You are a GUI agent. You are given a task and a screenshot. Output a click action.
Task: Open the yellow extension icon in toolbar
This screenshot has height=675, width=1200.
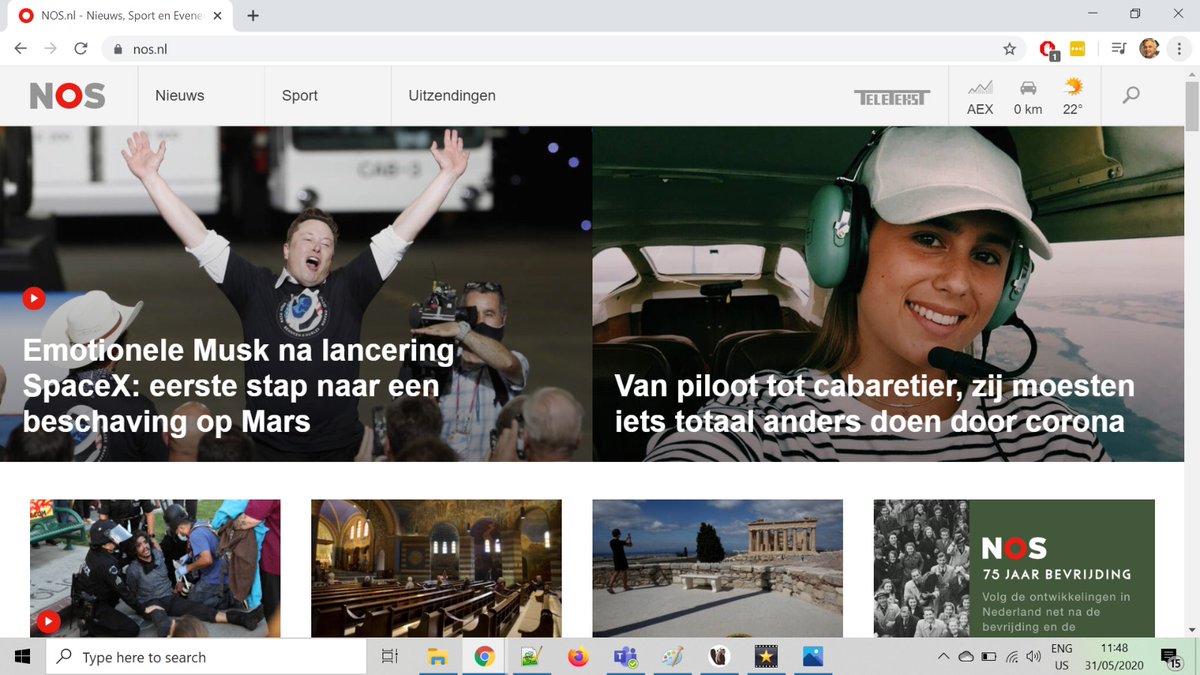(1078, 48)
